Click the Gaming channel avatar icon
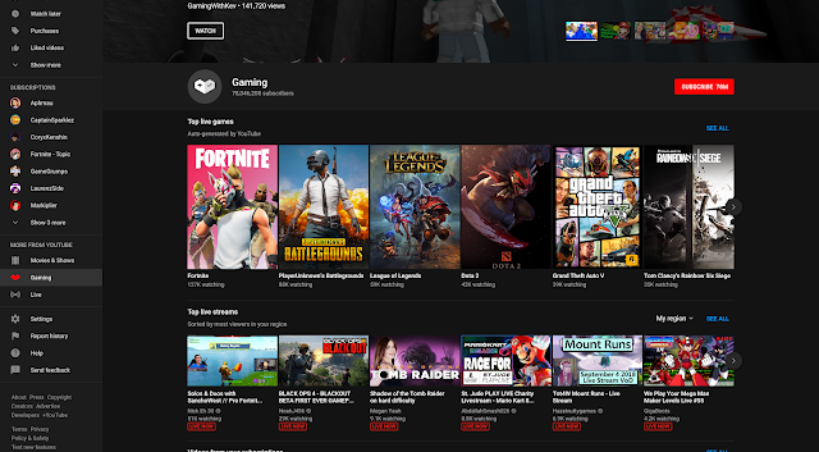The image size is (819, 452). click(x=204, y=87)
